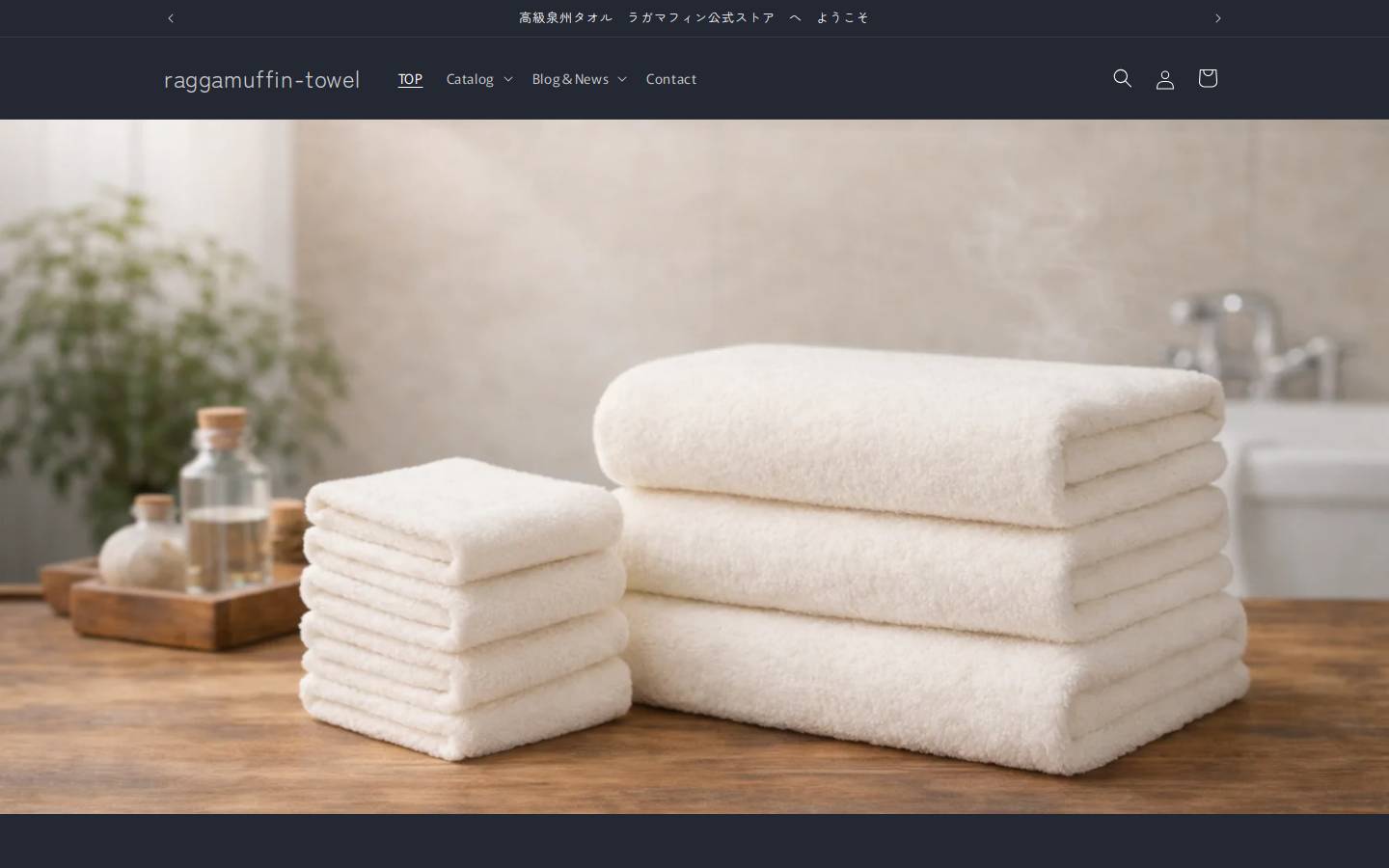Image resolution: width=1389 pixels, height=868 pixels.
Task: Open the search icon in header
Action: pyautogui.click(x=1122, y=78)
